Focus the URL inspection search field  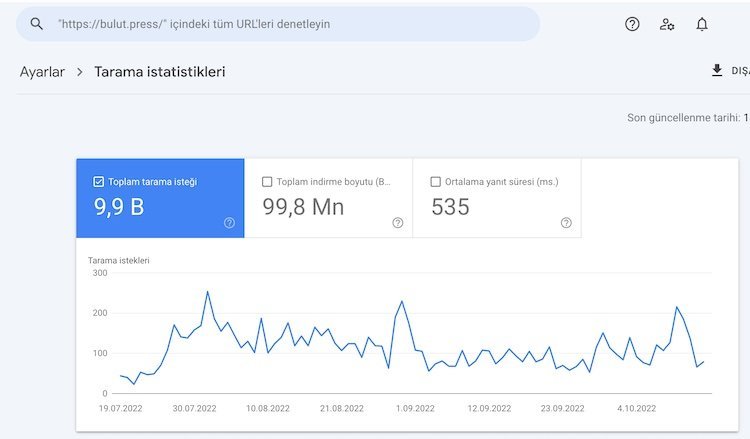pyautogui.click(x=290, y=24)
